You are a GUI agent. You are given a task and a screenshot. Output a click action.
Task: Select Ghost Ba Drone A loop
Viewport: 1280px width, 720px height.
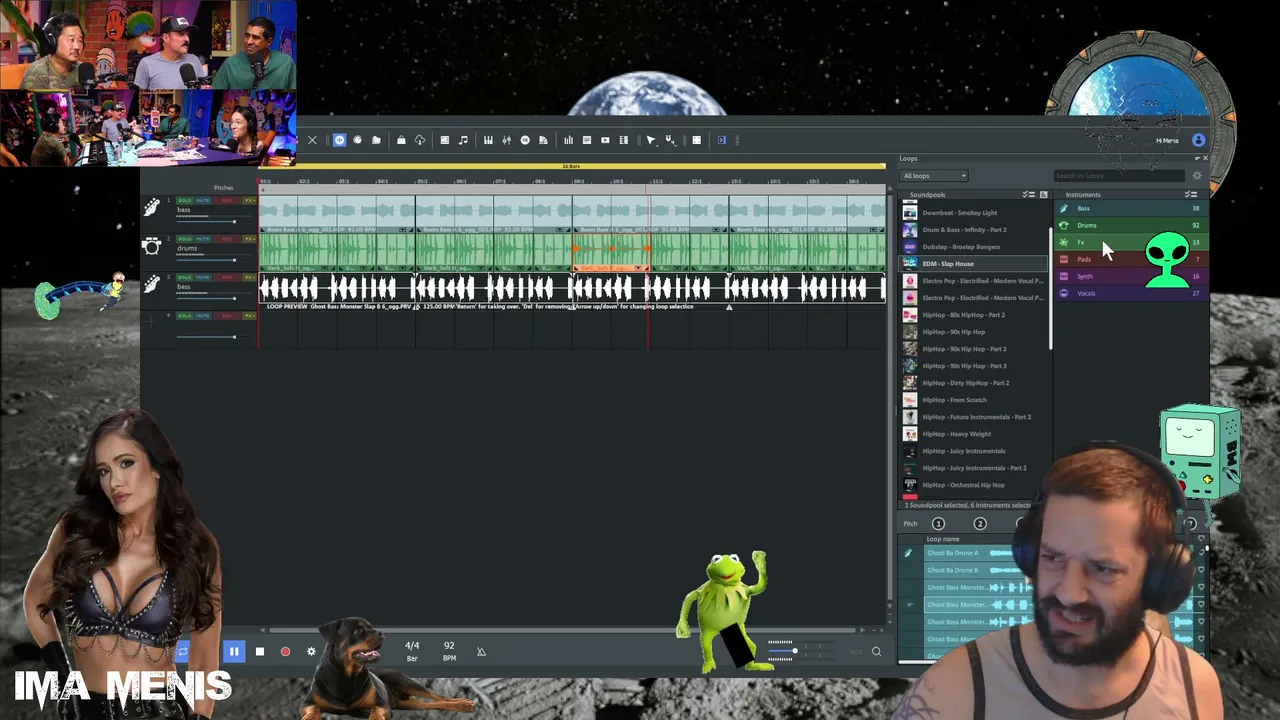coord(953,553)
